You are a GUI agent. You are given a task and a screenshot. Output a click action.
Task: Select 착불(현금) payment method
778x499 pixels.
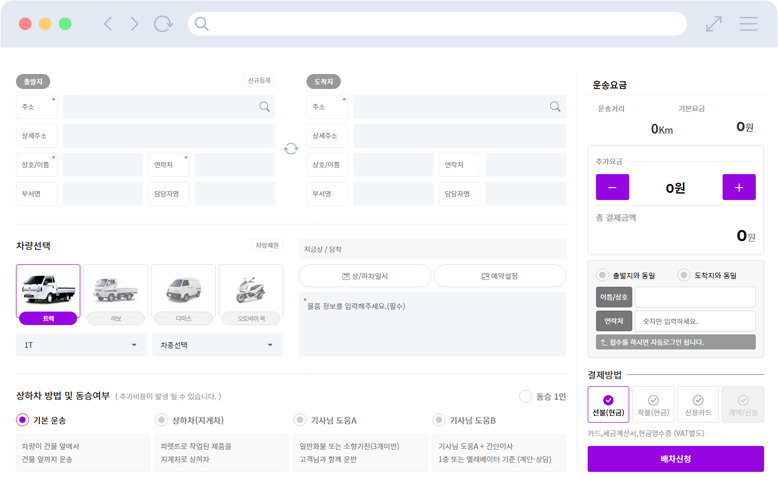point(653,404)
